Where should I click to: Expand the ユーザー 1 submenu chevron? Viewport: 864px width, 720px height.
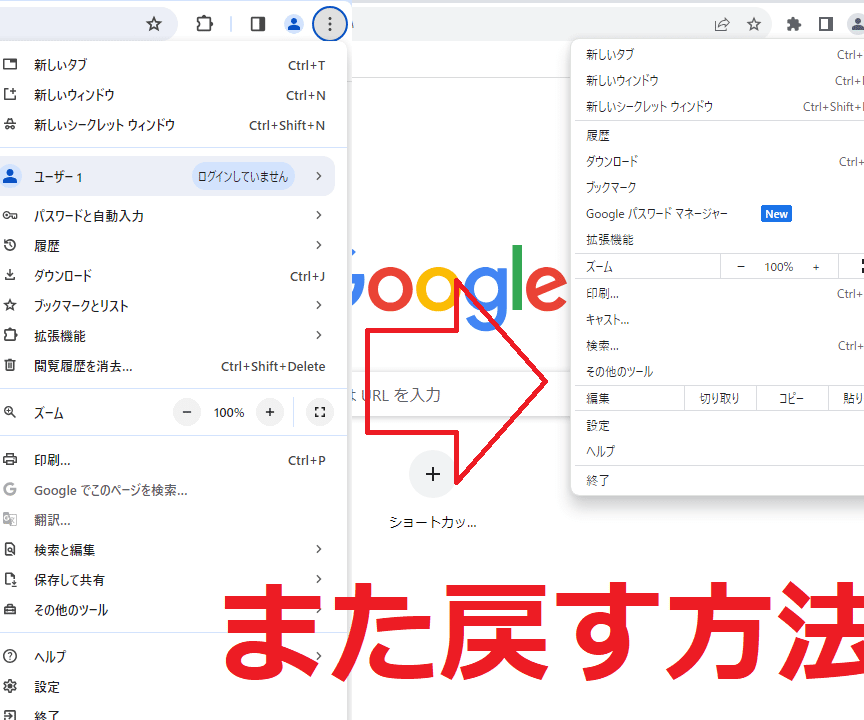point(318,176)
